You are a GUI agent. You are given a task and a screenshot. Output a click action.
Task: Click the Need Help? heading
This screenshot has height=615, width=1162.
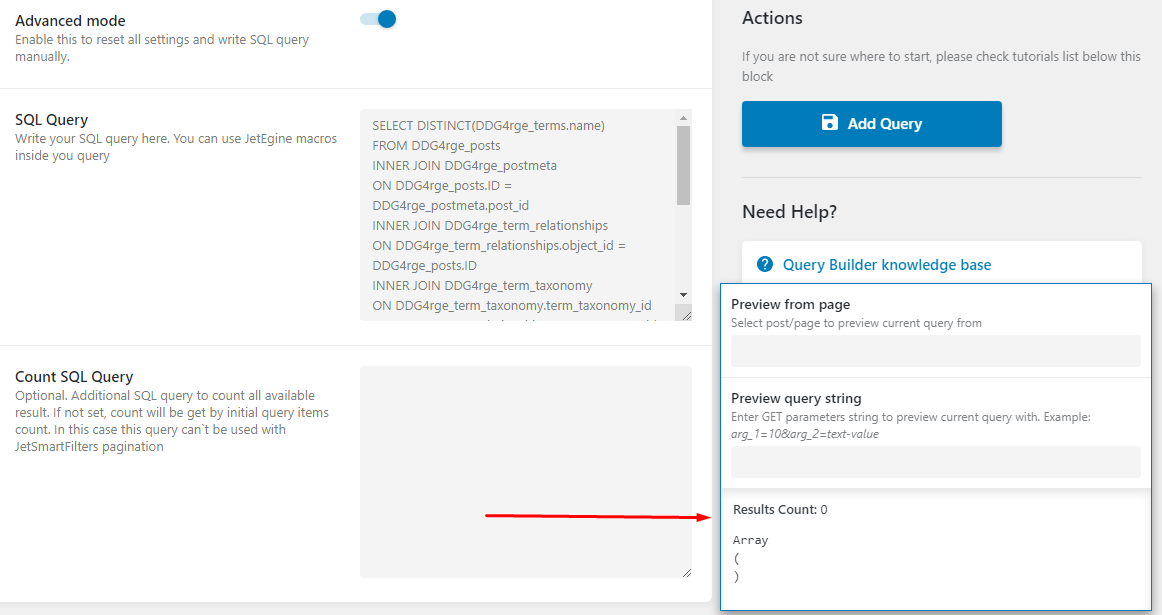(x=789, y=212)
